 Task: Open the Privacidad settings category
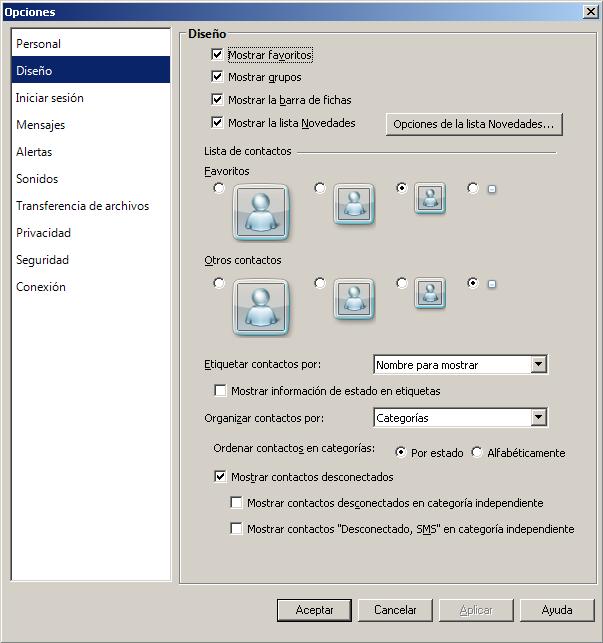point(43,233)
